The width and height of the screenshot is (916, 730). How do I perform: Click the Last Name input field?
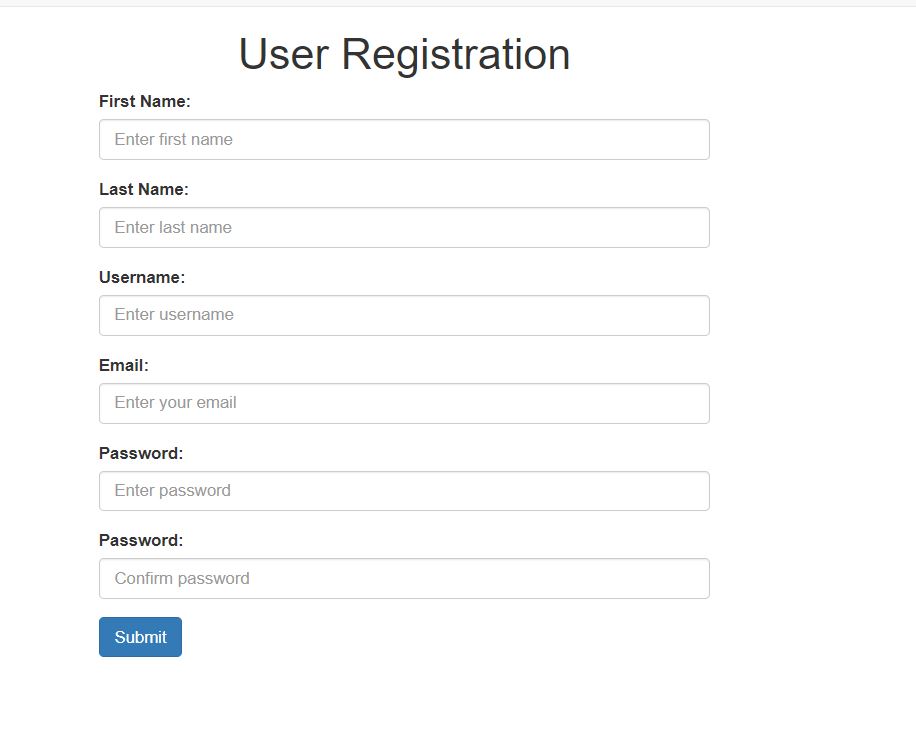pos(404,227)
